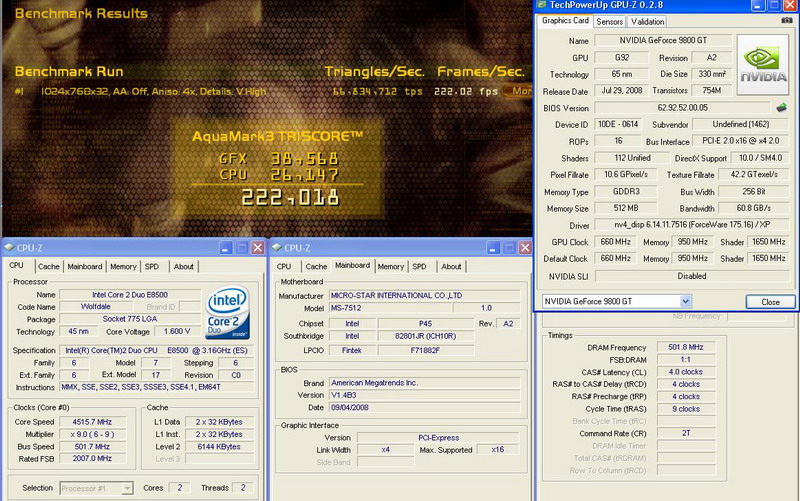Click the processor name Intel Core 2 Duo E8500

tap(130, 294)
